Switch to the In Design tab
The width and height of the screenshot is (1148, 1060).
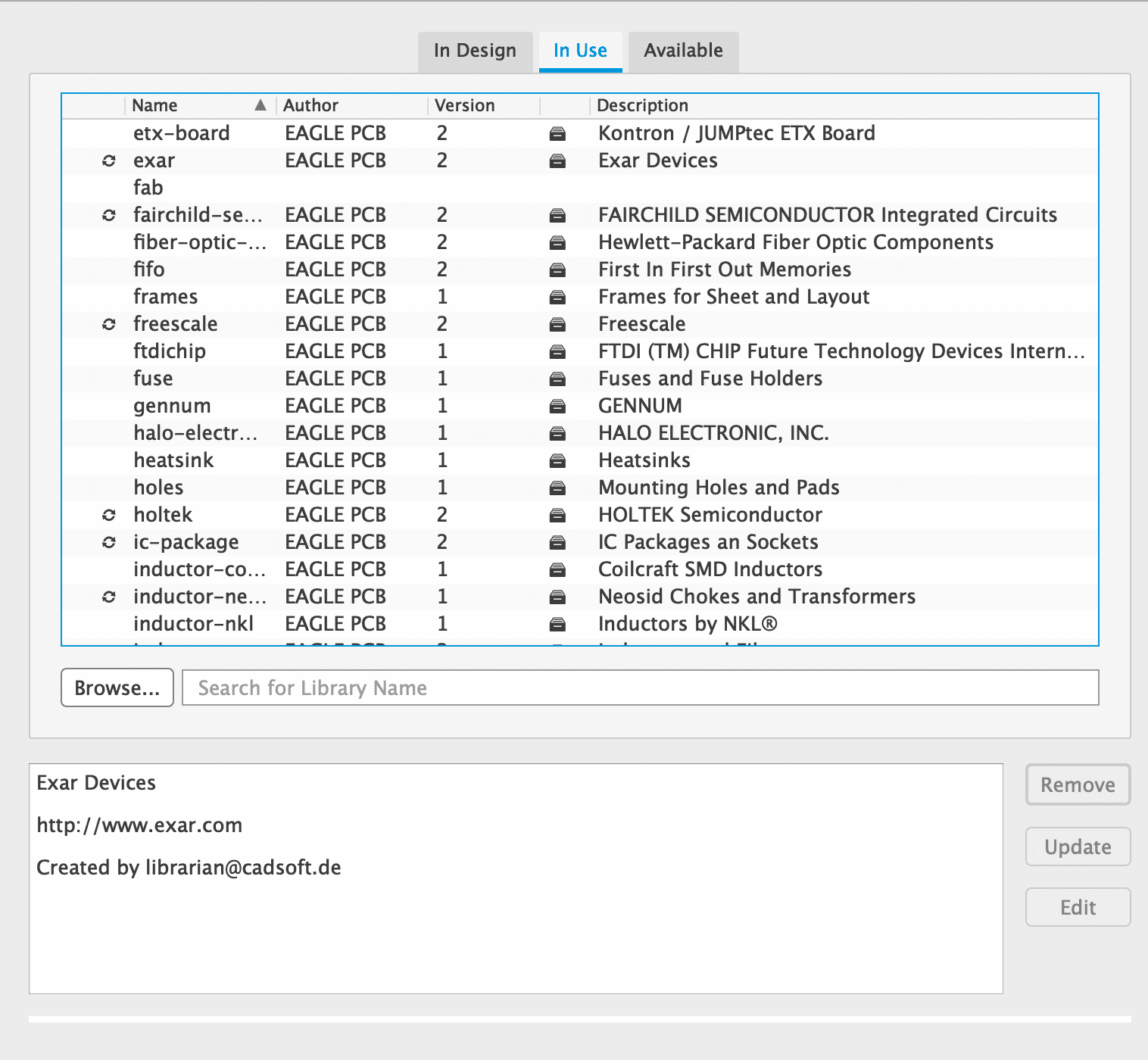coord(475,51)
